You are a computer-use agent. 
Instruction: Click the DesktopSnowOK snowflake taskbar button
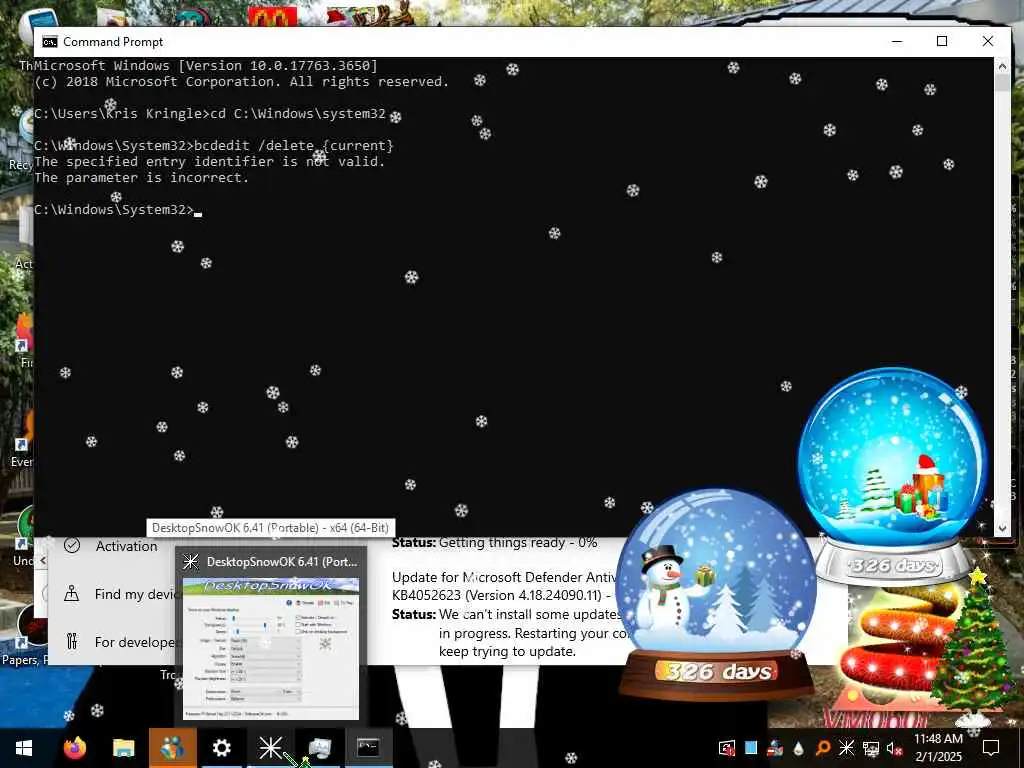tap(270, 748)
